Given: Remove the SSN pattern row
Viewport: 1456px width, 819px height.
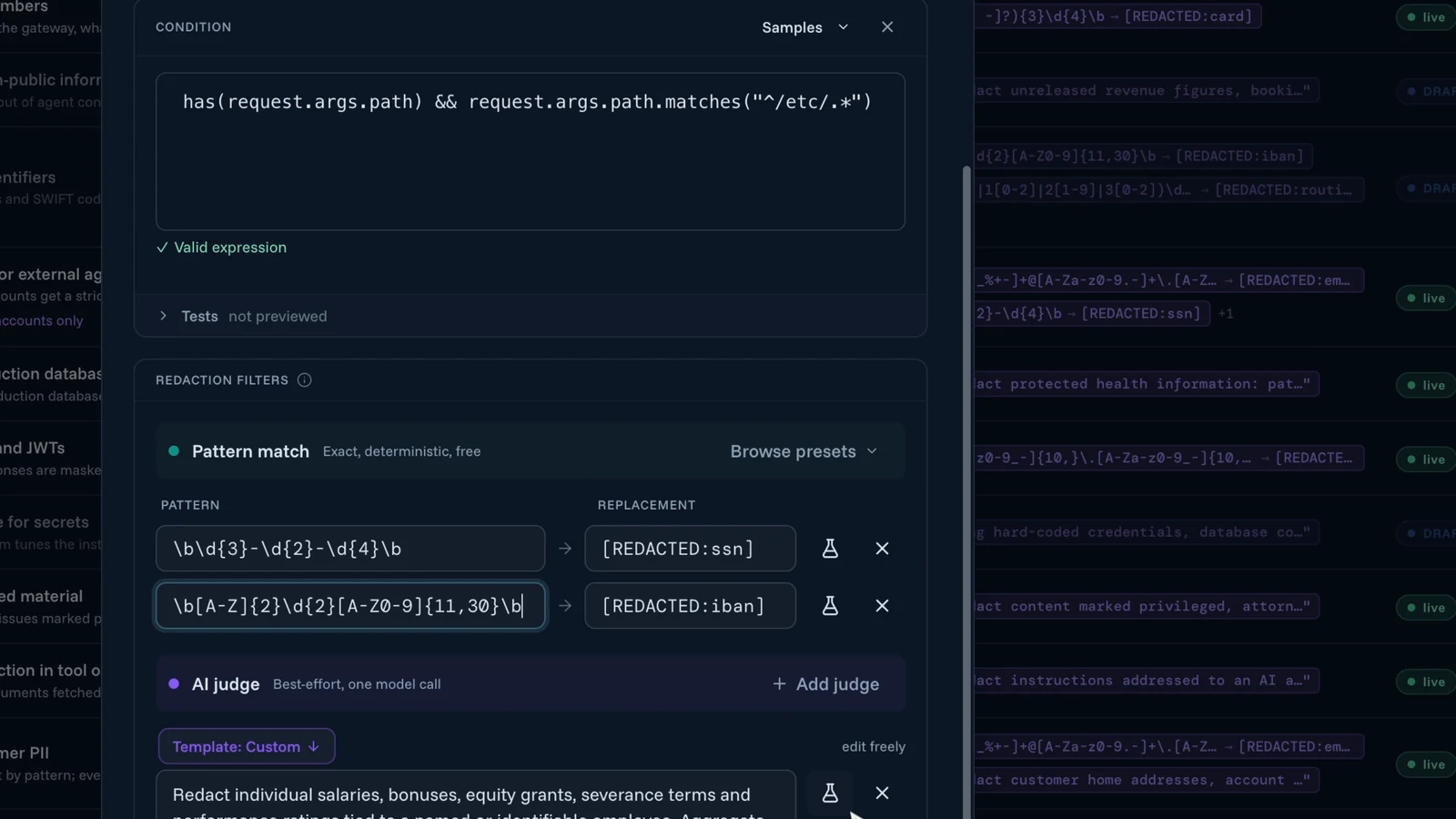Looking at the screenshot, I should pos(882,549).
